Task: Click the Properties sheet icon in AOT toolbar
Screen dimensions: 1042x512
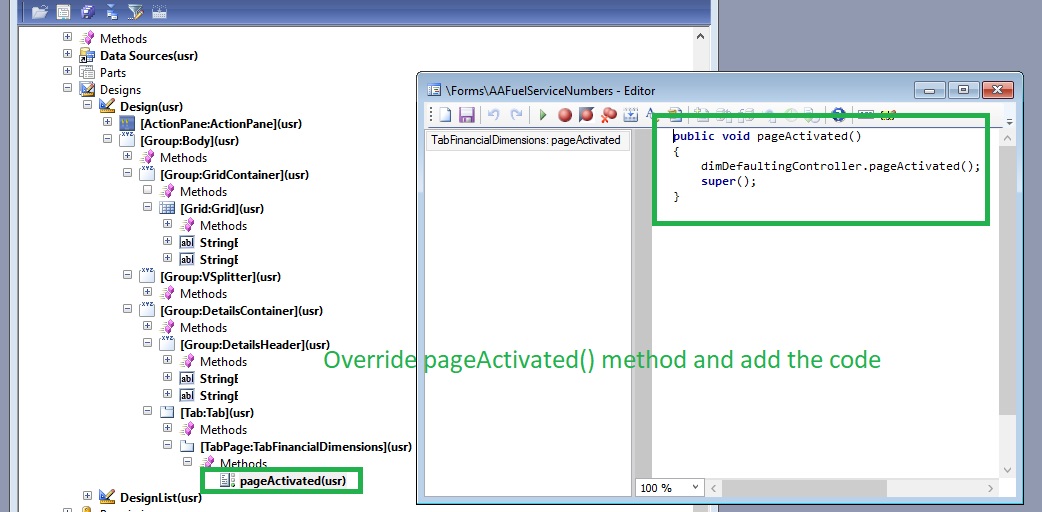Action: pos(64,11)
